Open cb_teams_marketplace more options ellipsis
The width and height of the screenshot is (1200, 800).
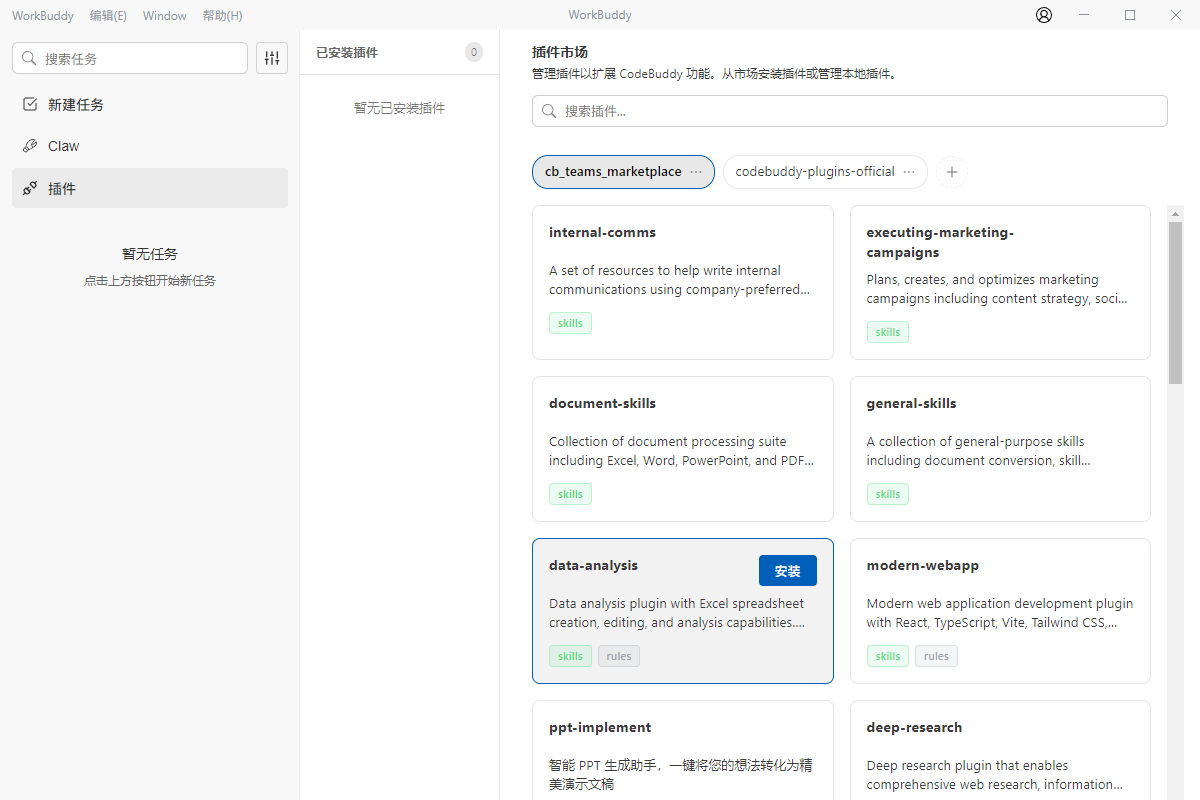tap(696, 172)
